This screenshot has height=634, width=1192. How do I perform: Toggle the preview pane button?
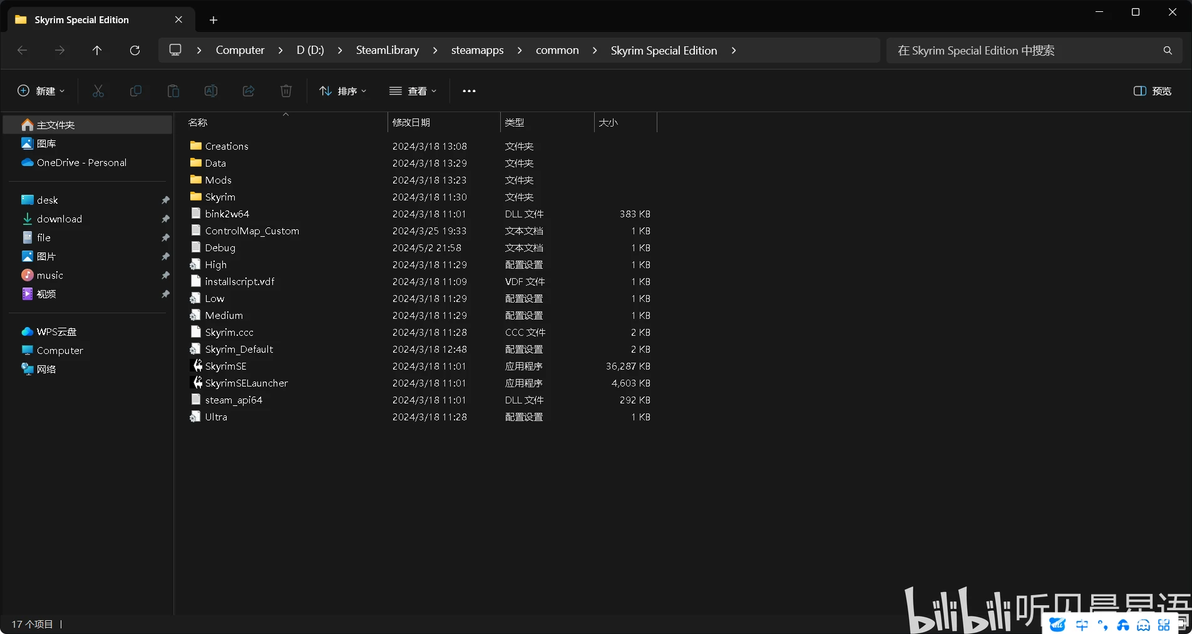[x=1152, y=90]
